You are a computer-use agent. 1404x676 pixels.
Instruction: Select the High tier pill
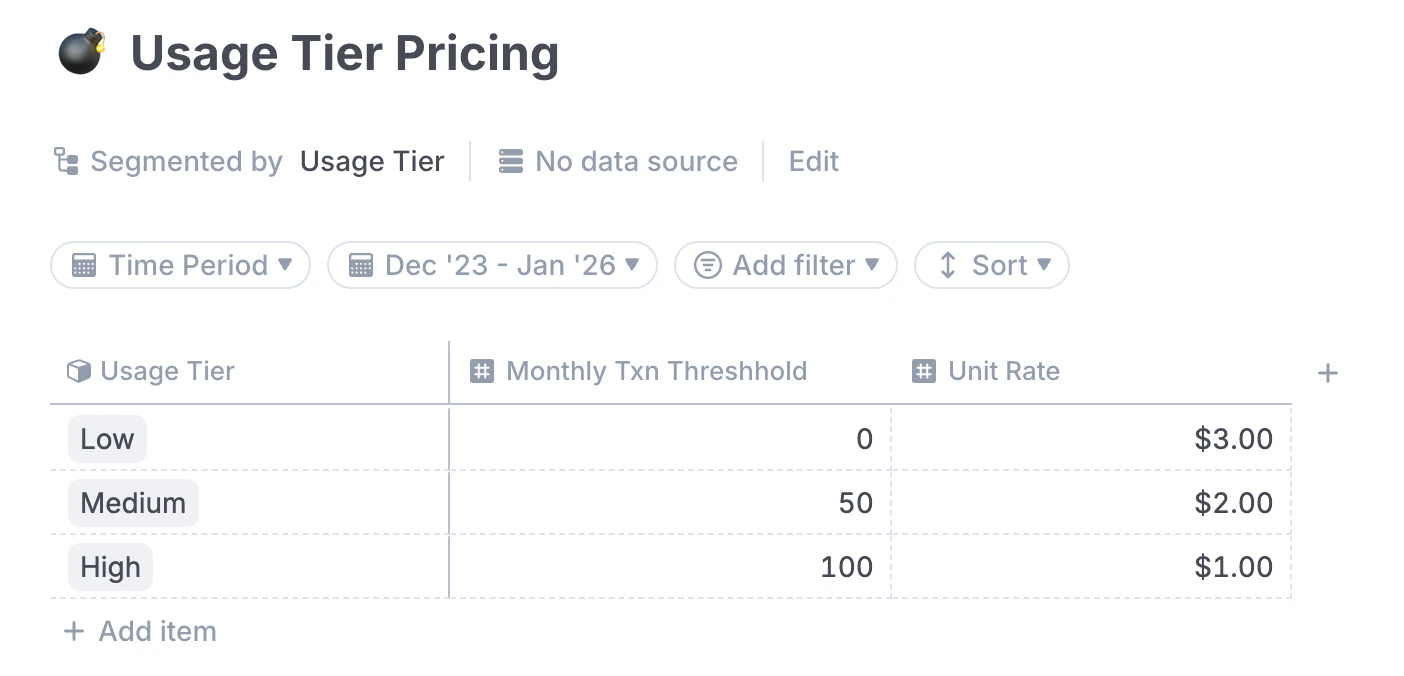[x=110, y=567]
